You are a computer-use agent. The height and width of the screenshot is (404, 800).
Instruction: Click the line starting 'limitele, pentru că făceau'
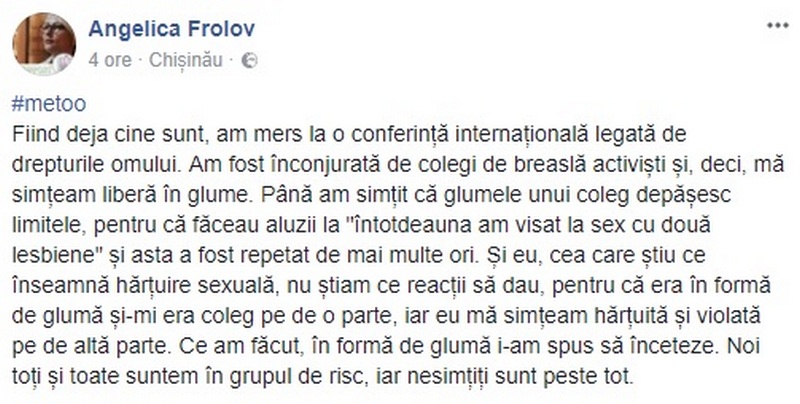click(x=361, y=225)
